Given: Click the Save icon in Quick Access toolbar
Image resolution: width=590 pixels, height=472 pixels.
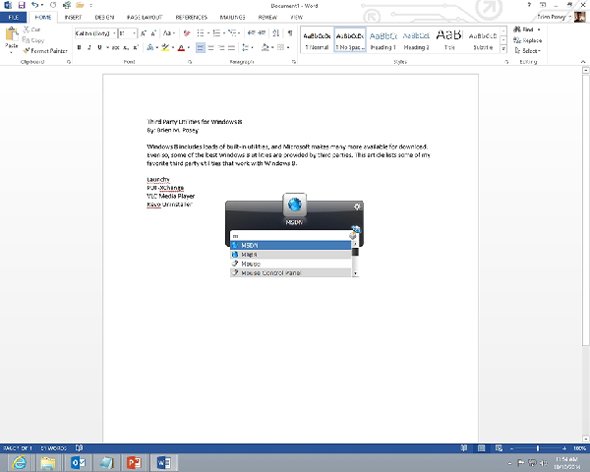Looking at the screenshot, I should click(21, 5).
